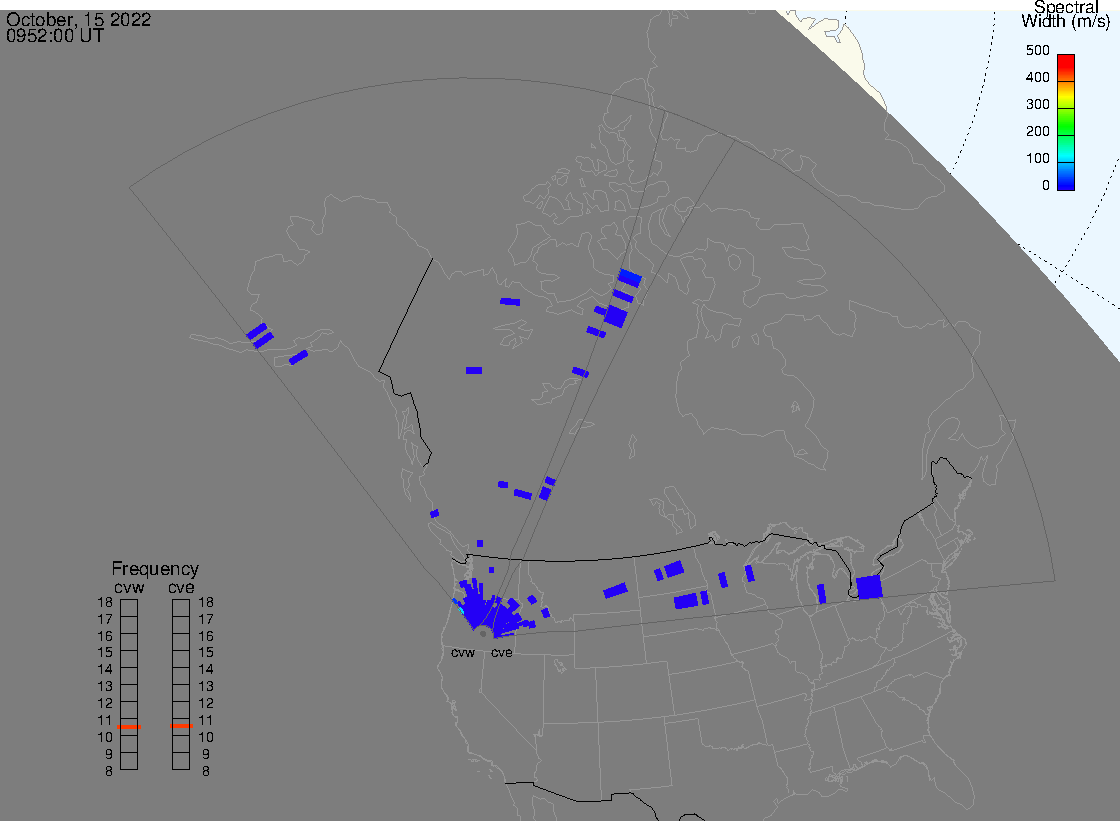The image size is (1120, 821).
Task: Click the 500 label on the color scale
Action: point(1037,50)
